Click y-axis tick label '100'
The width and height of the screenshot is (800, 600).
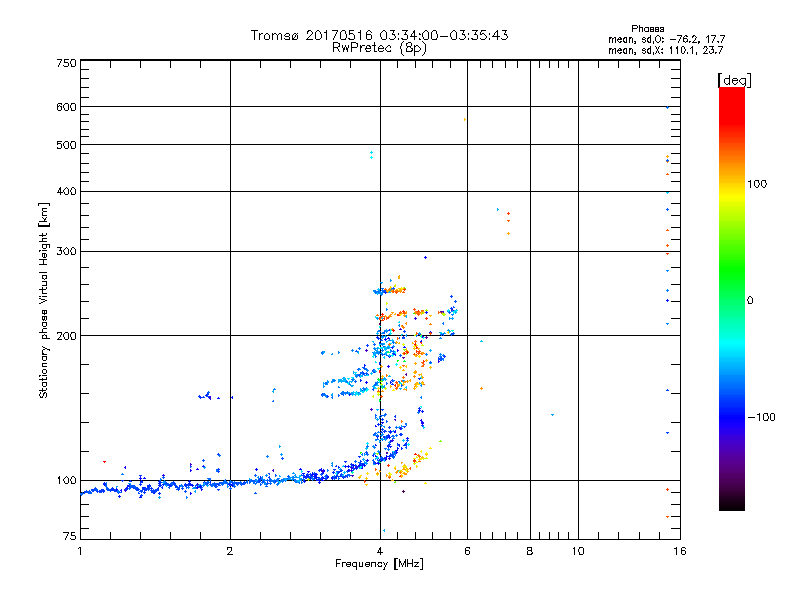point(66,481)
